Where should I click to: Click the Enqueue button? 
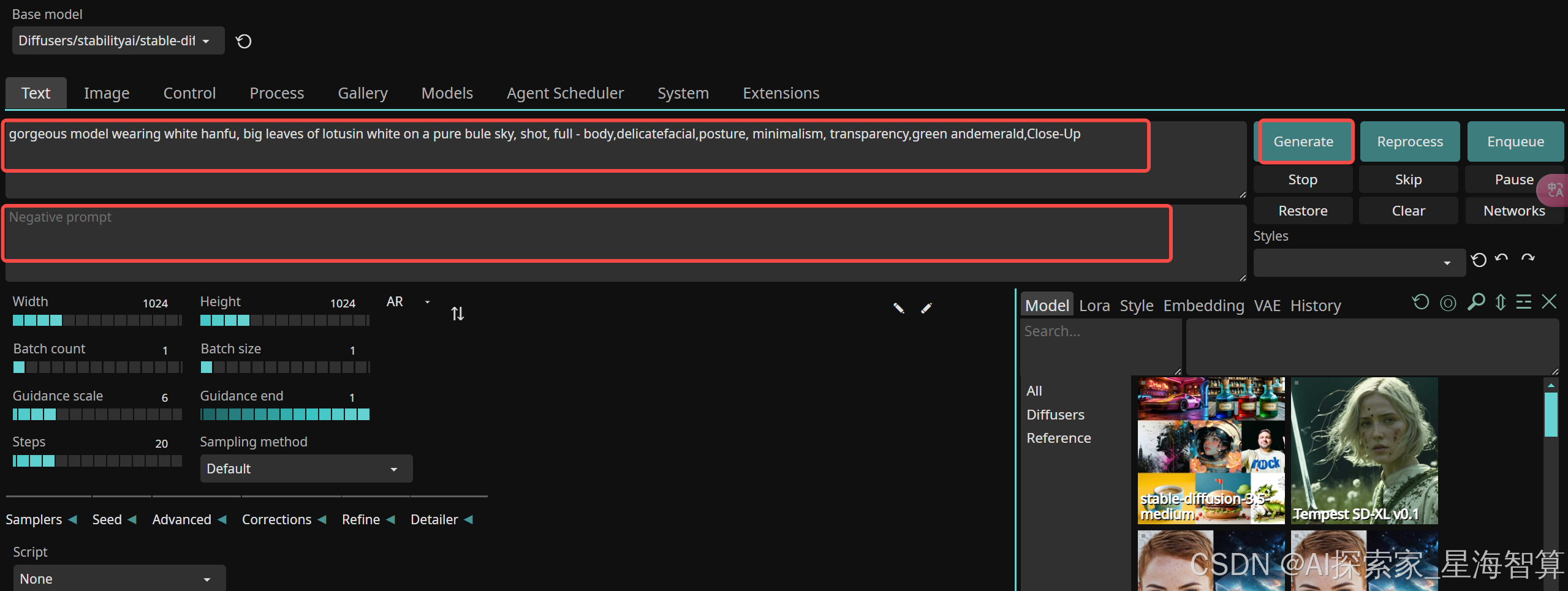click(x=1515, y=141)
